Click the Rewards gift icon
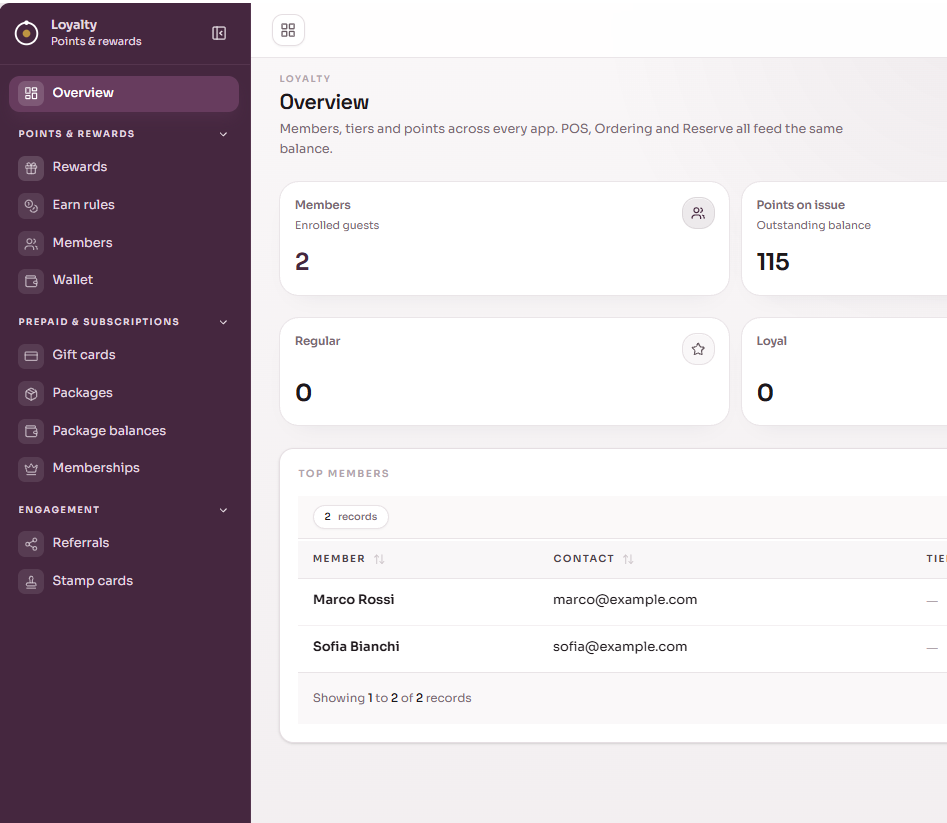The width and height of the screenshot is (947, 823). (x=31, y=168)
